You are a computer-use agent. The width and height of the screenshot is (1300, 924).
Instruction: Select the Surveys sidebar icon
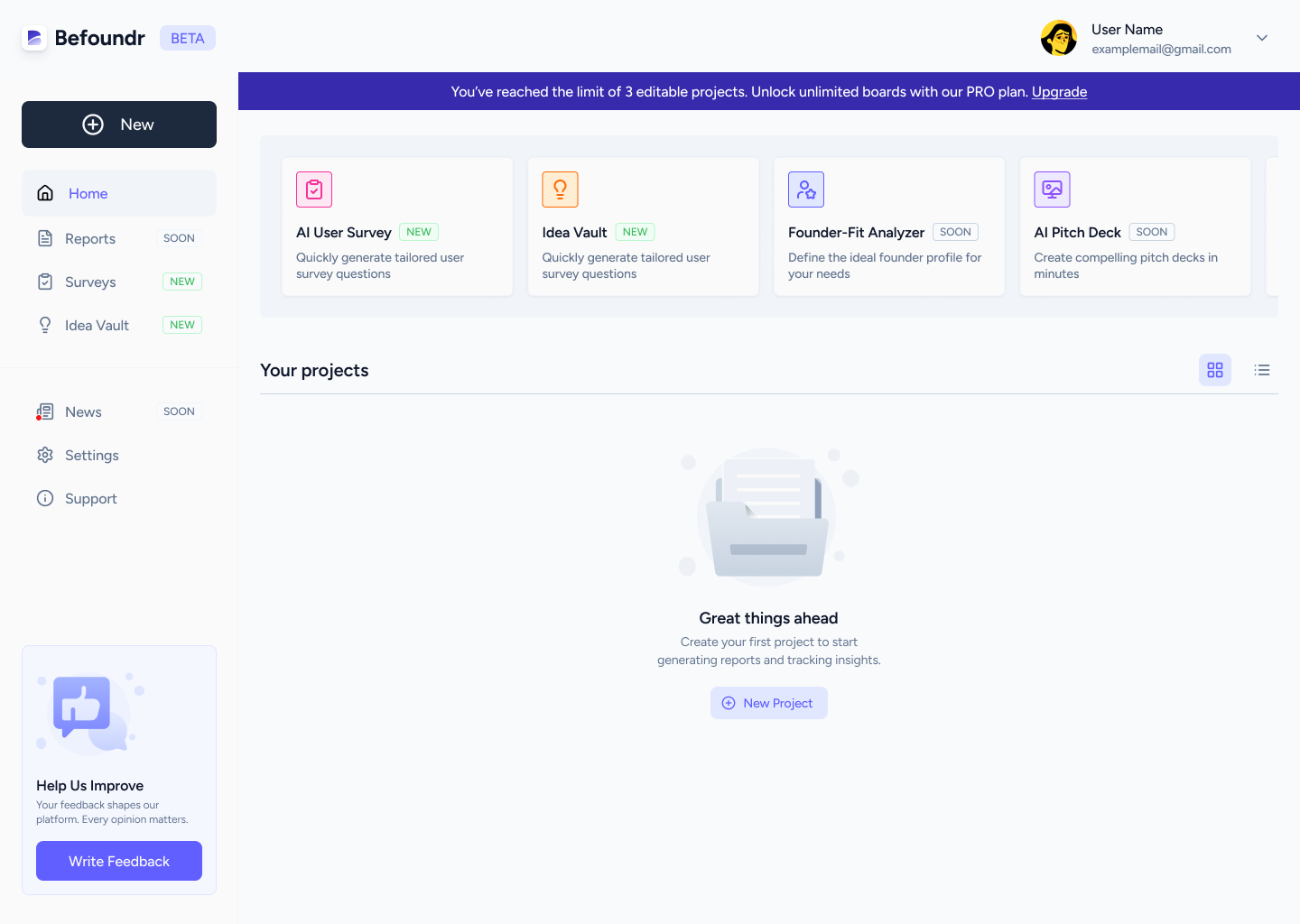(x=45, y=281)
